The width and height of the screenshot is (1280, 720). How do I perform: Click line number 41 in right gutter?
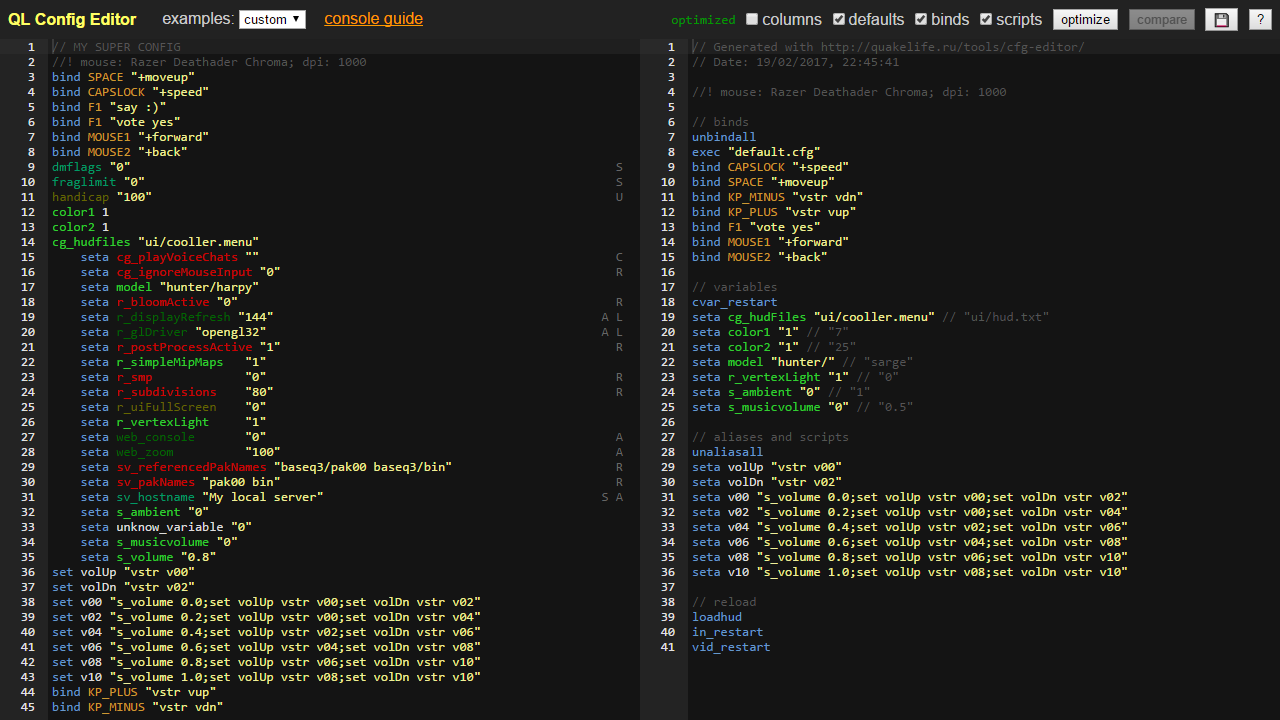tap(668, 647)
